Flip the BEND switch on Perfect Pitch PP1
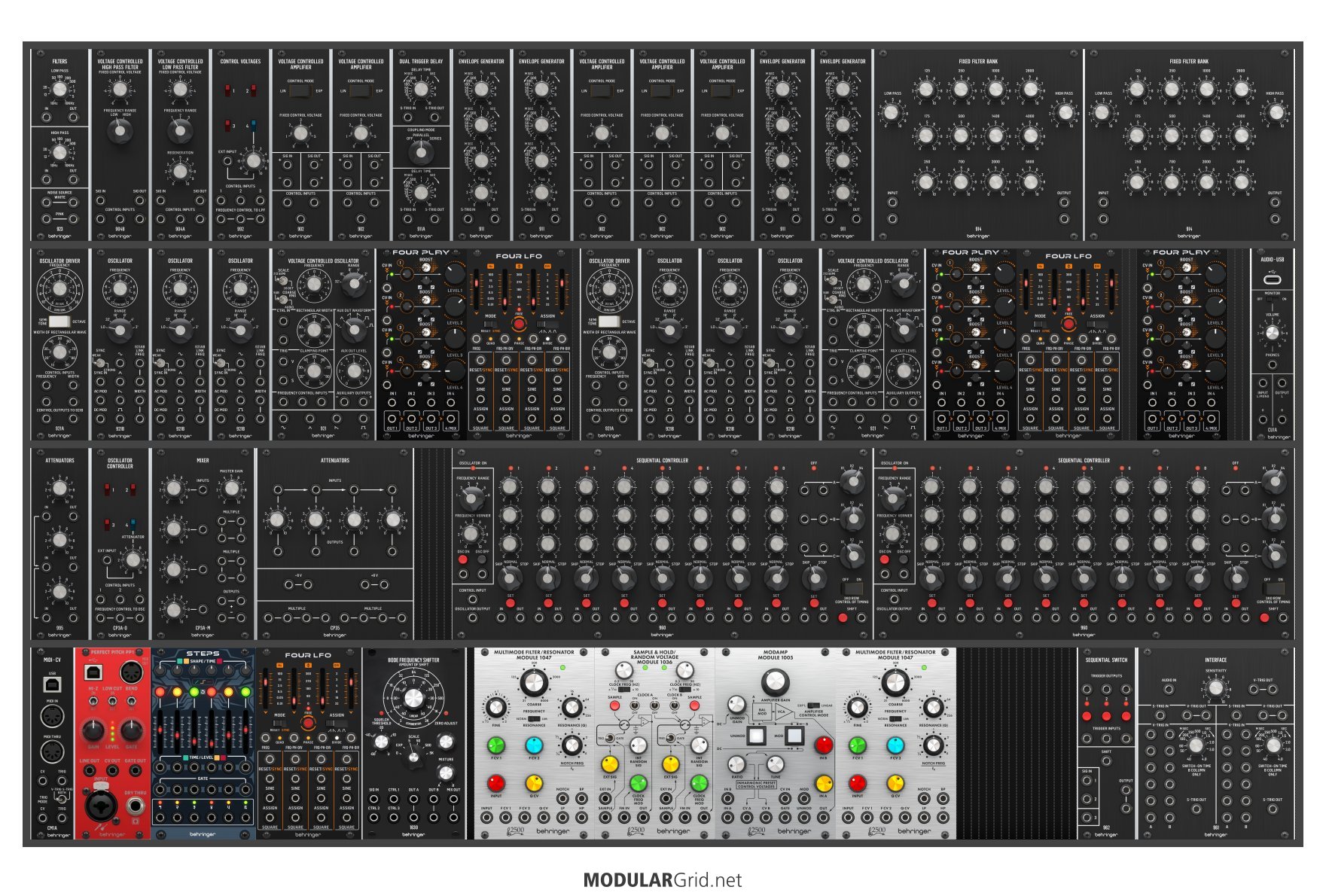Image resolution: width=1326 pixels, height=896 pixels. (x=131, y=702)
